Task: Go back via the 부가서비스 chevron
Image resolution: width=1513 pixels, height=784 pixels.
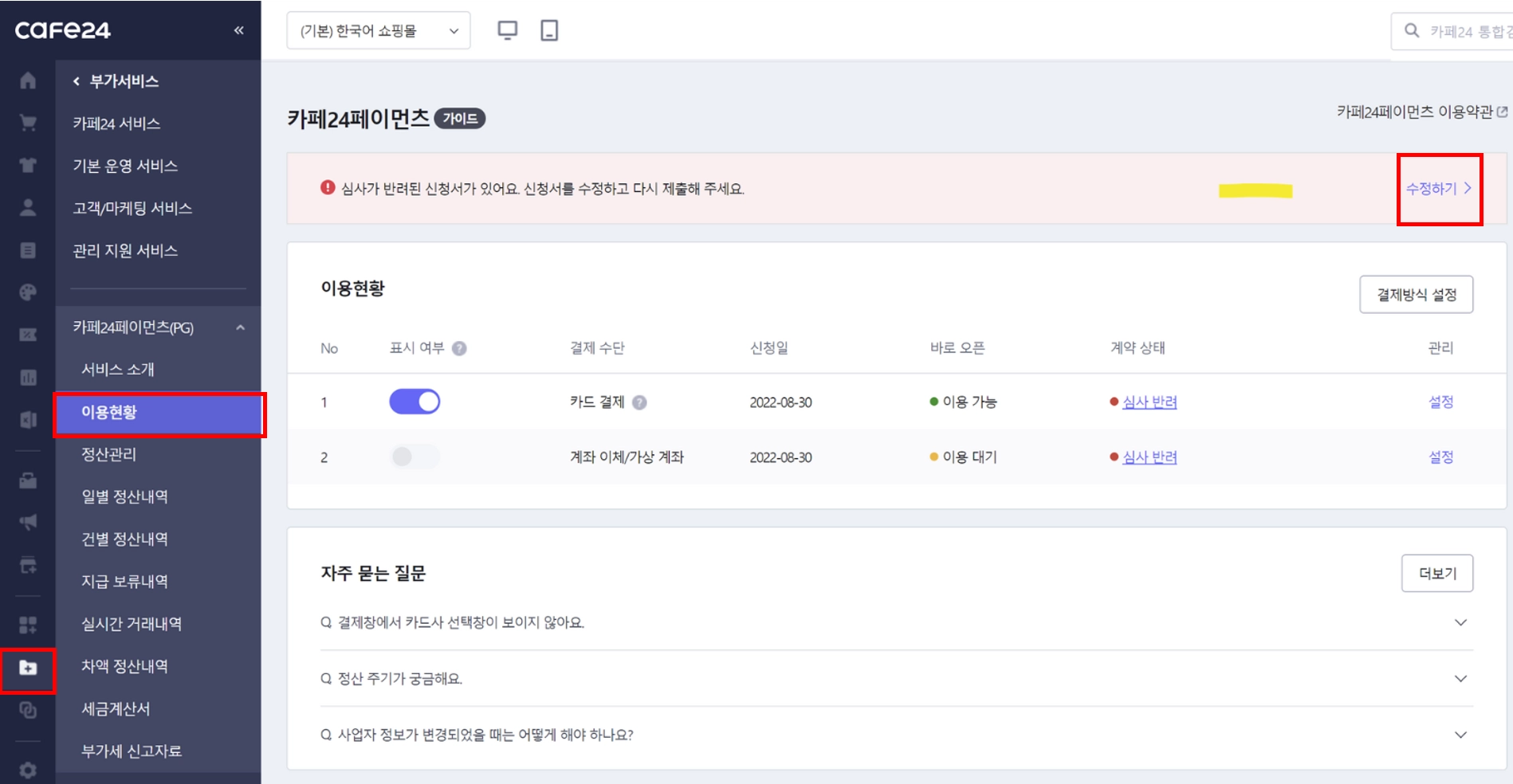Action: (77, 81)
